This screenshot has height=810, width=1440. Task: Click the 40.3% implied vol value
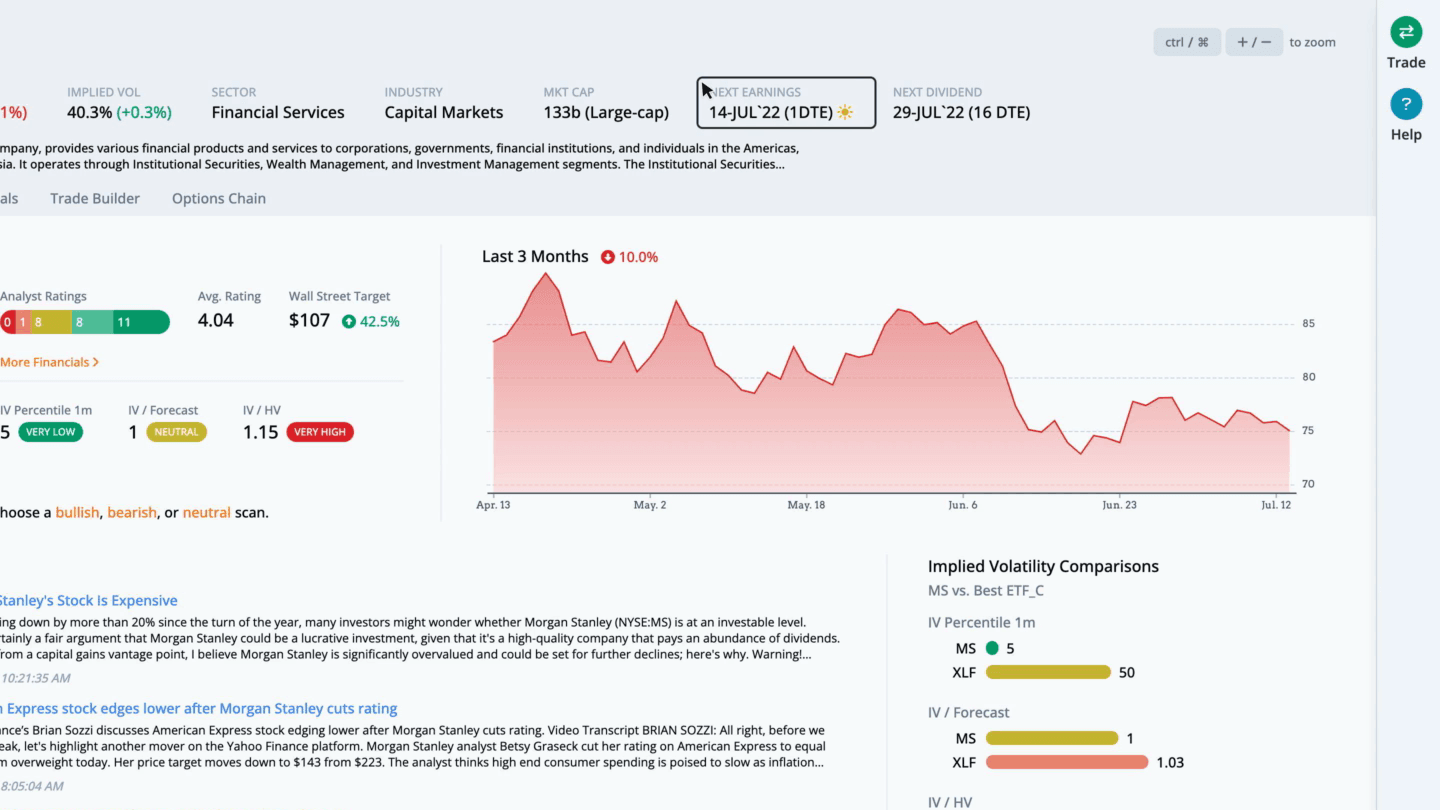(x=90, y=112)
